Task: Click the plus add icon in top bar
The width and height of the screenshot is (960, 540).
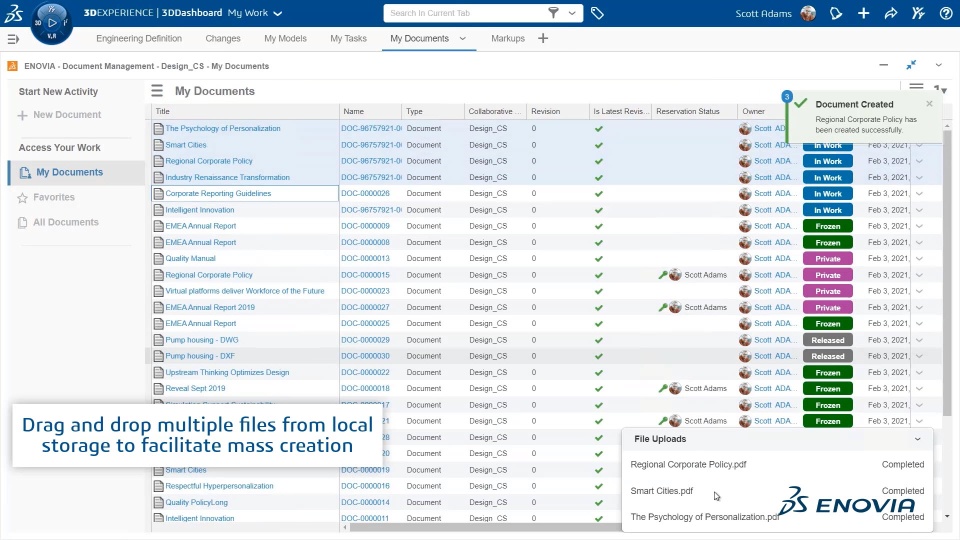Action: tap(863, 13)
